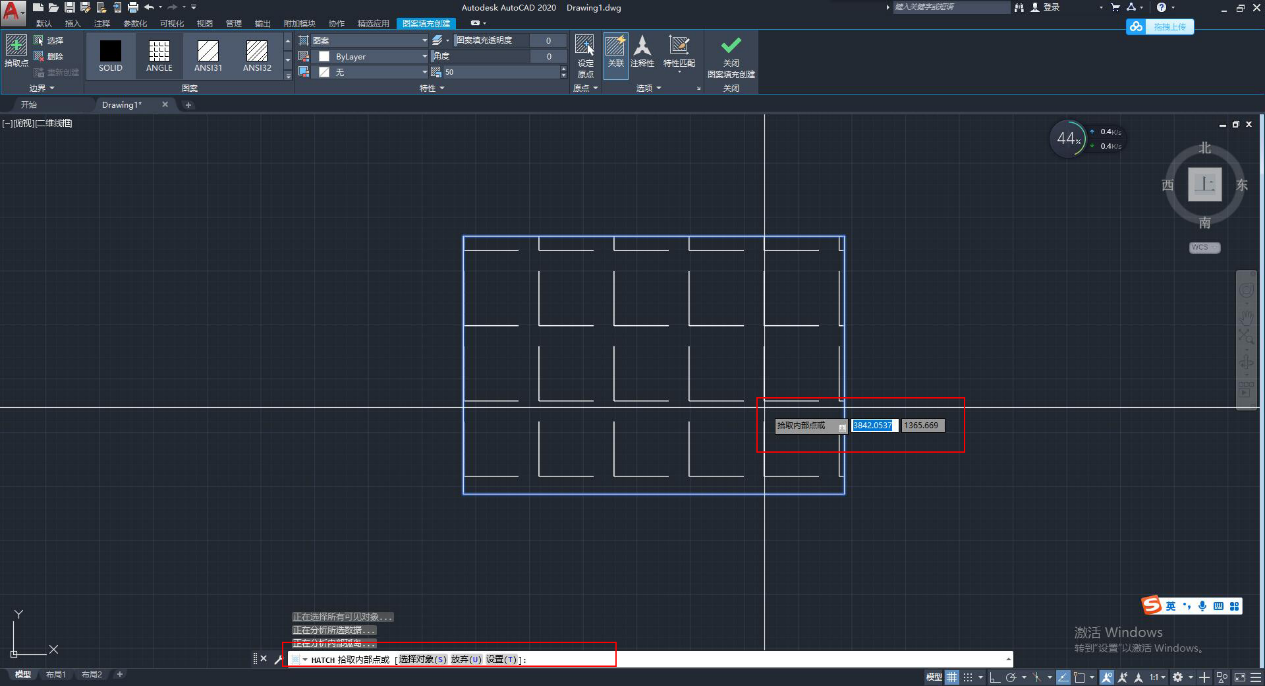1265x686 pixels.
Task: Click the workspace switching gear icon
Action: click(1177, 677)
